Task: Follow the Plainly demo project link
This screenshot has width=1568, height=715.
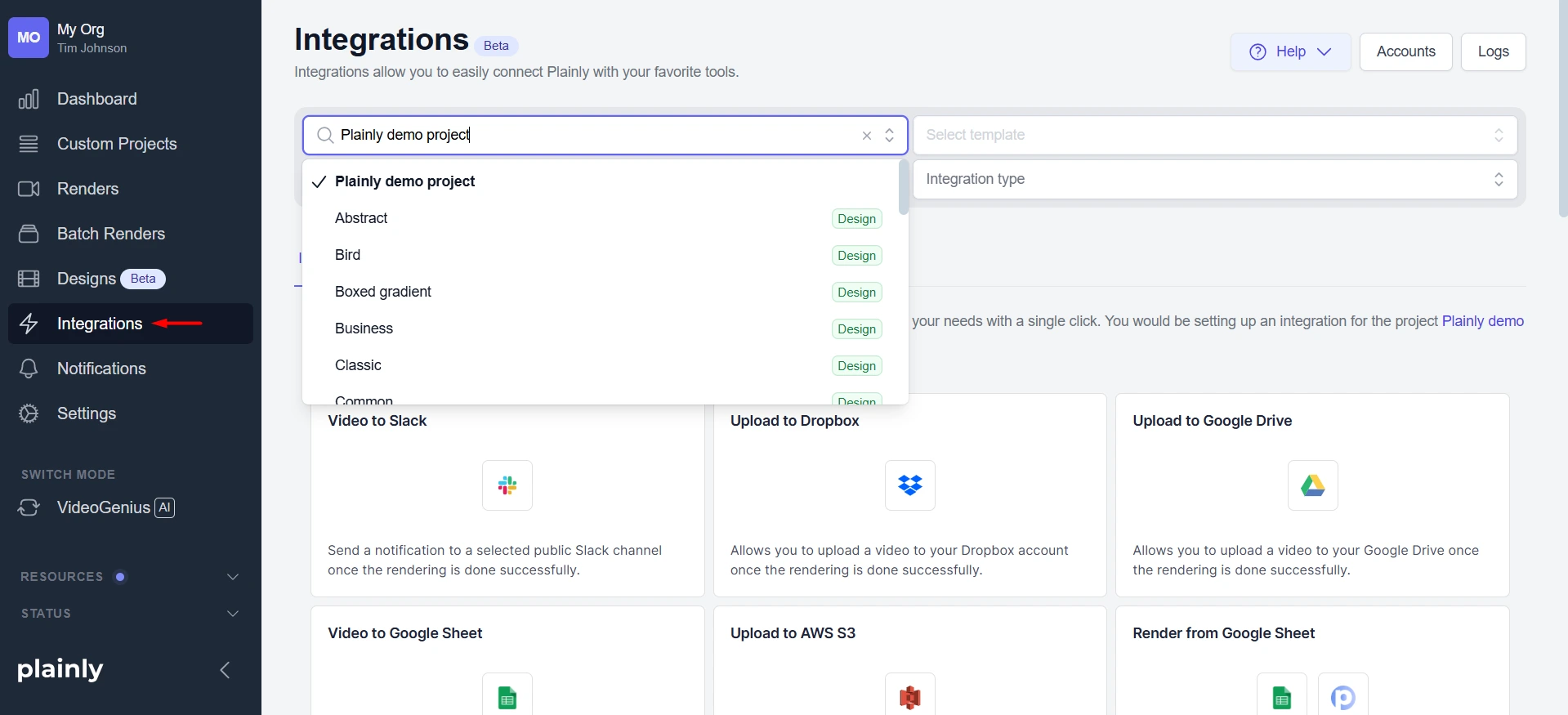Action: click(1482, 321)
